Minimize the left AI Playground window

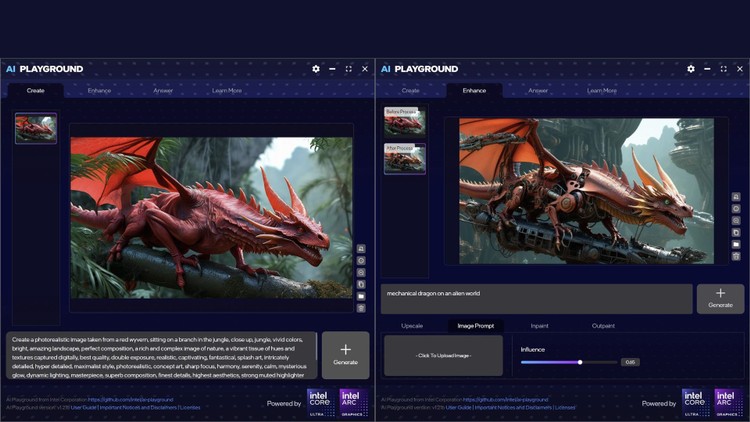tap(332, 69)
